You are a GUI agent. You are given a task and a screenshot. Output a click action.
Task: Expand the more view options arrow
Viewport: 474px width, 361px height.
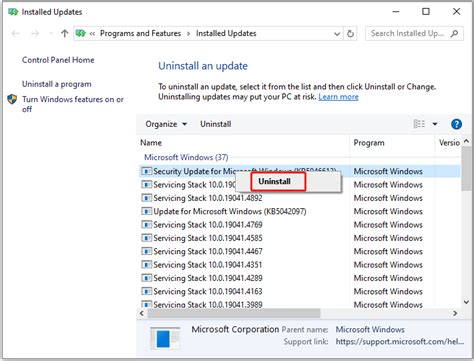(435, 124)
